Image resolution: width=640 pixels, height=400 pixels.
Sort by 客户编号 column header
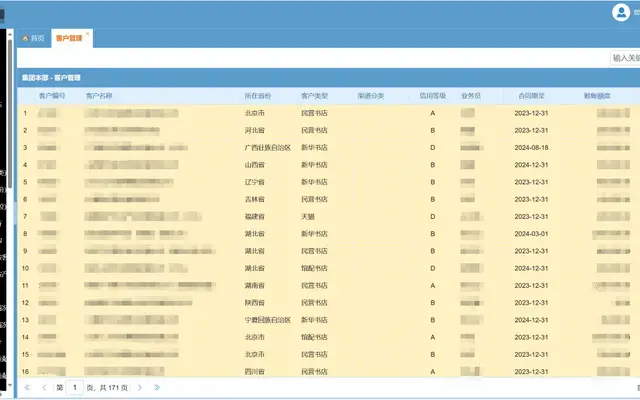coord(52,96)
